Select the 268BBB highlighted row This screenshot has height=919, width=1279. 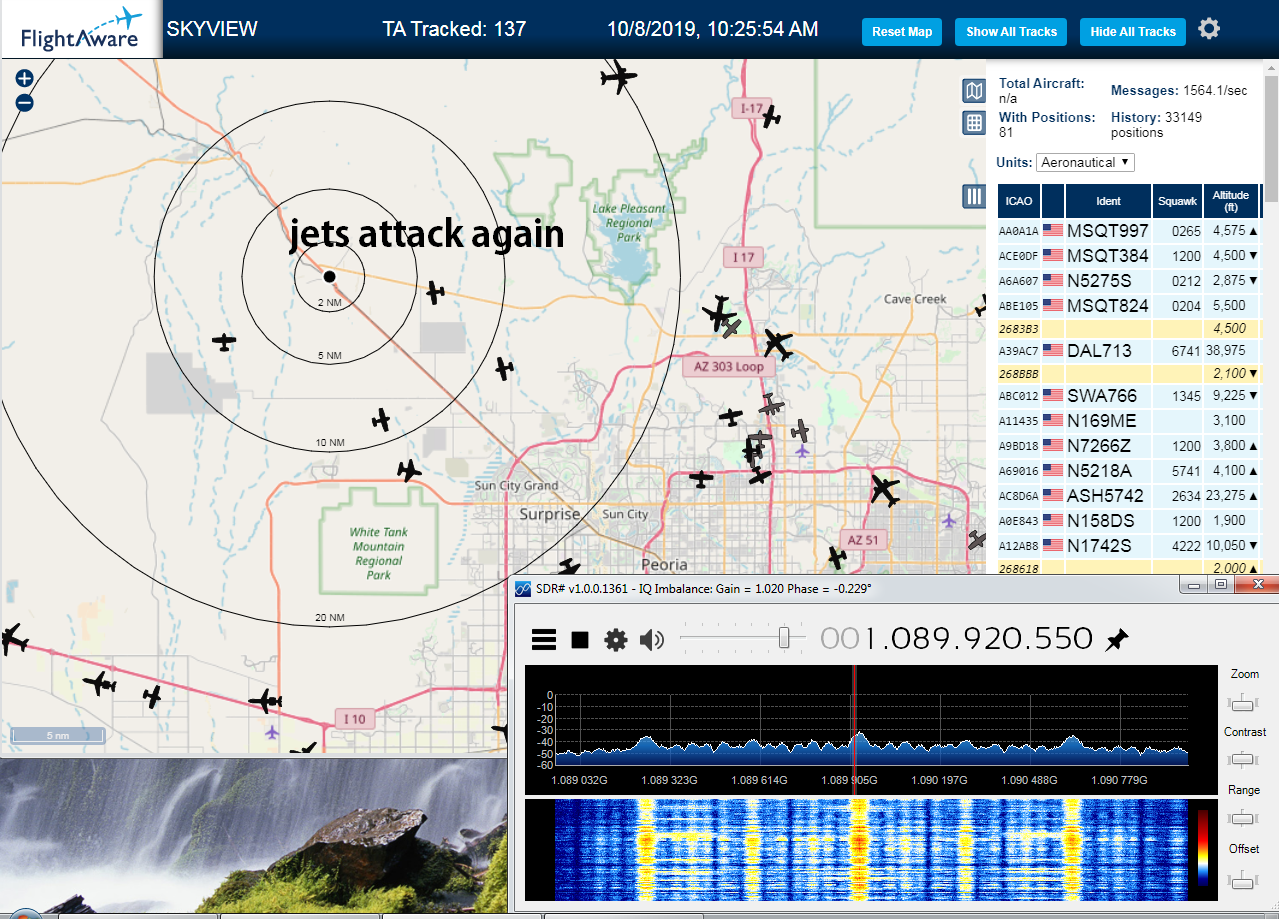tap(1128, 373)
